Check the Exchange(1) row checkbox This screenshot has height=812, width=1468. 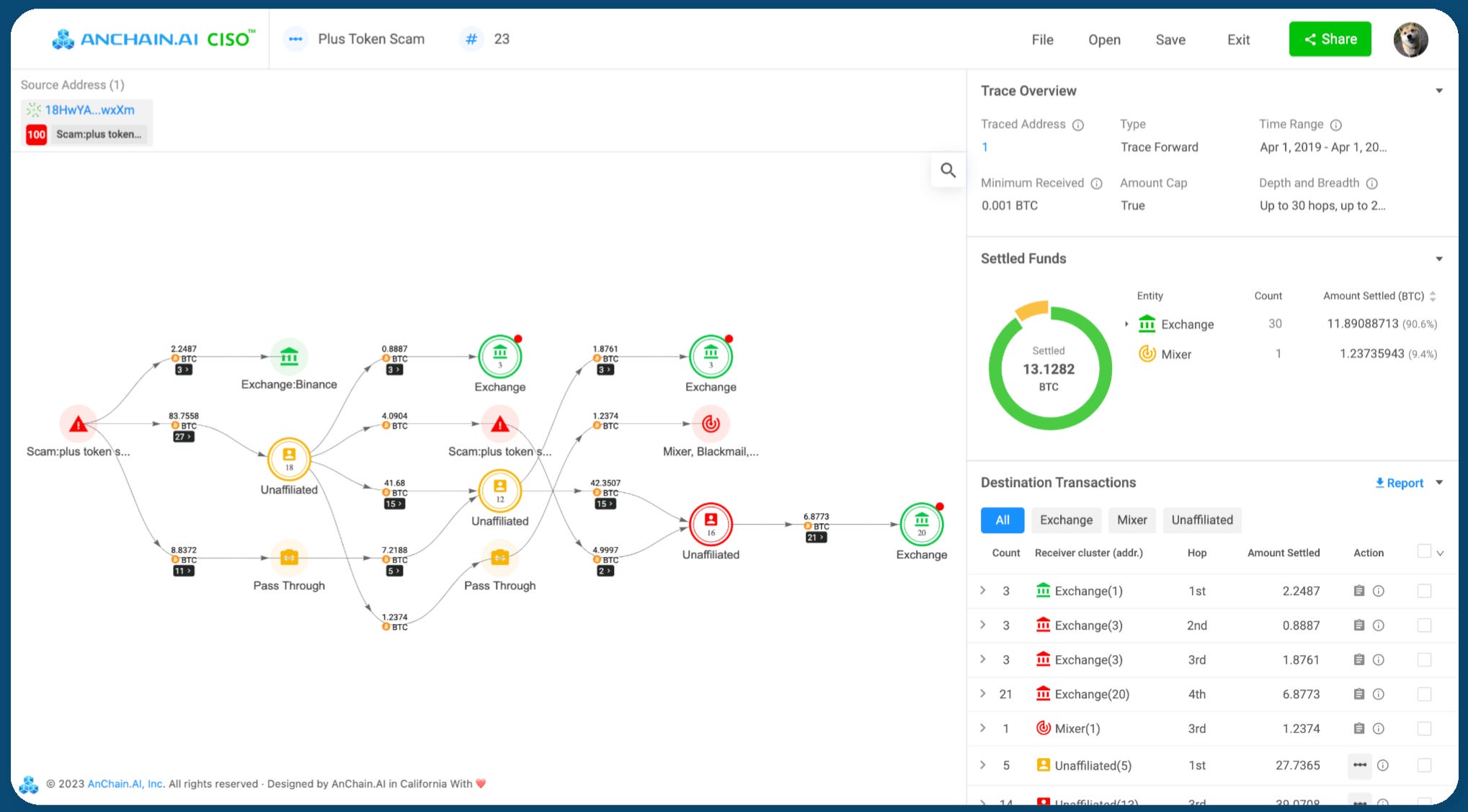(1424, 591)
